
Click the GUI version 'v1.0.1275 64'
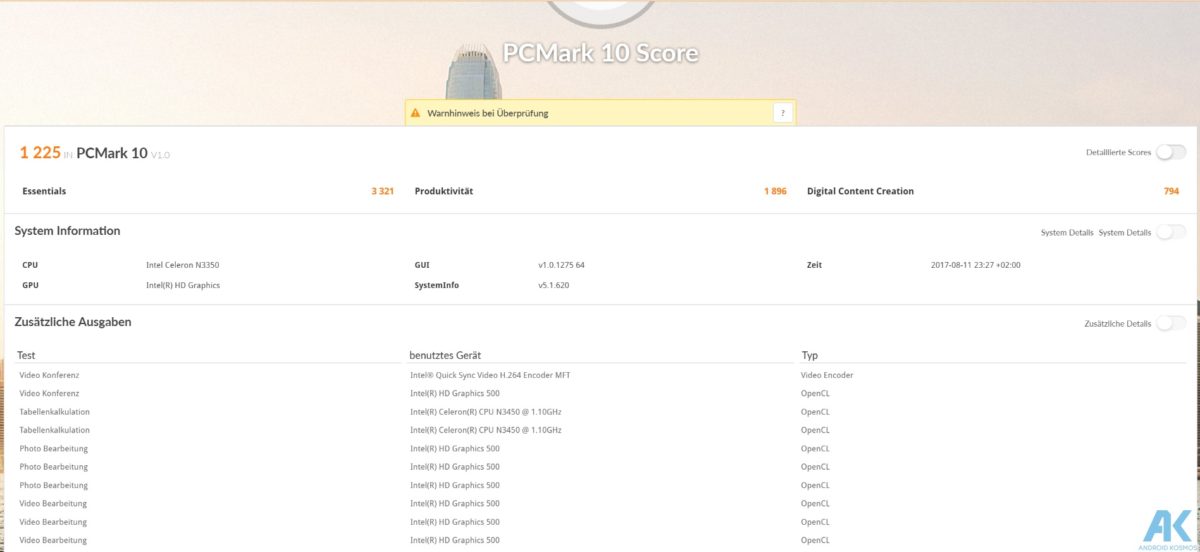click(561, 265)
